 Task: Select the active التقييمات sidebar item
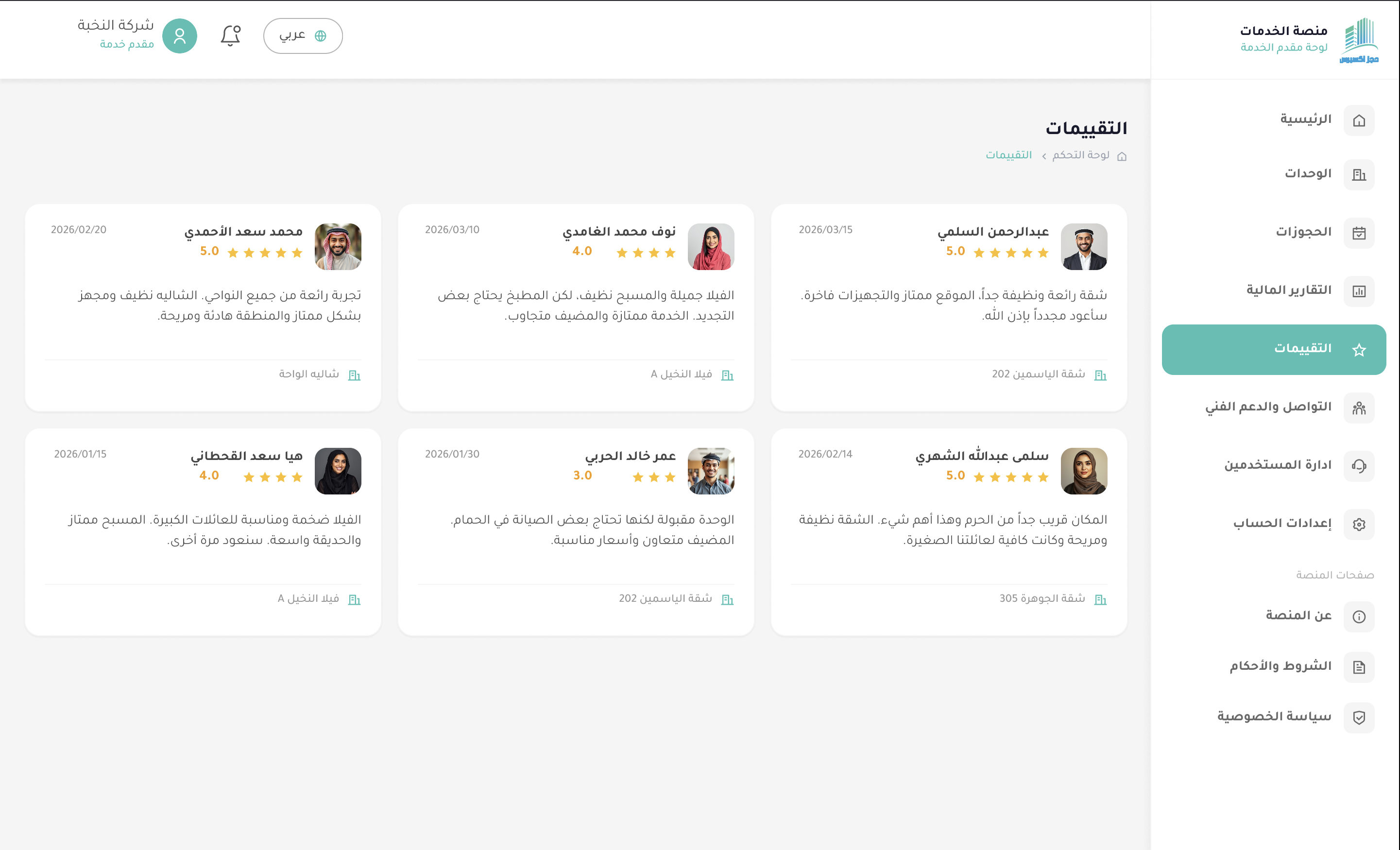click(x=1274, y=349)
